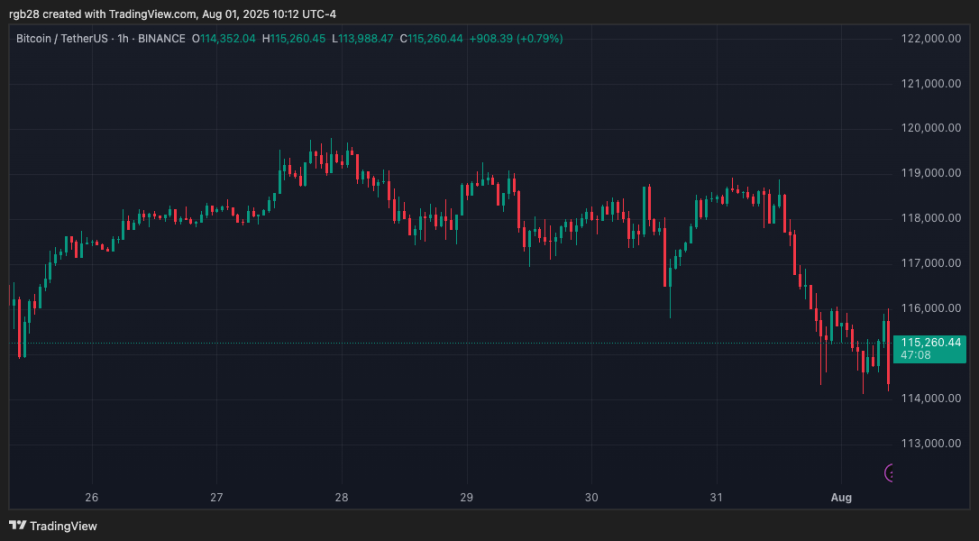This screenshot has height=541, width=979.
Task: Click the date label 28 on time axis
Action: 342,497
